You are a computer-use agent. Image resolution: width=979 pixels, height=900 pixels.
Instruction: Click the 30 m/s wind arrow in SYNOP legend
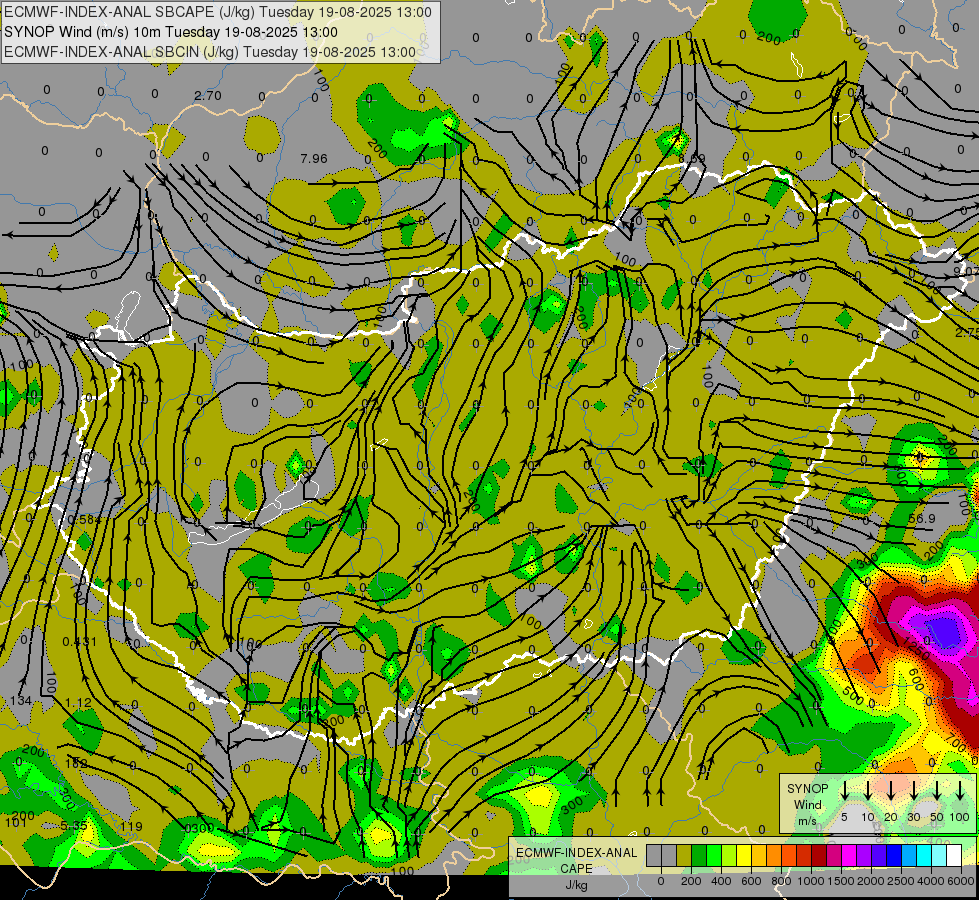click(914, 790)
